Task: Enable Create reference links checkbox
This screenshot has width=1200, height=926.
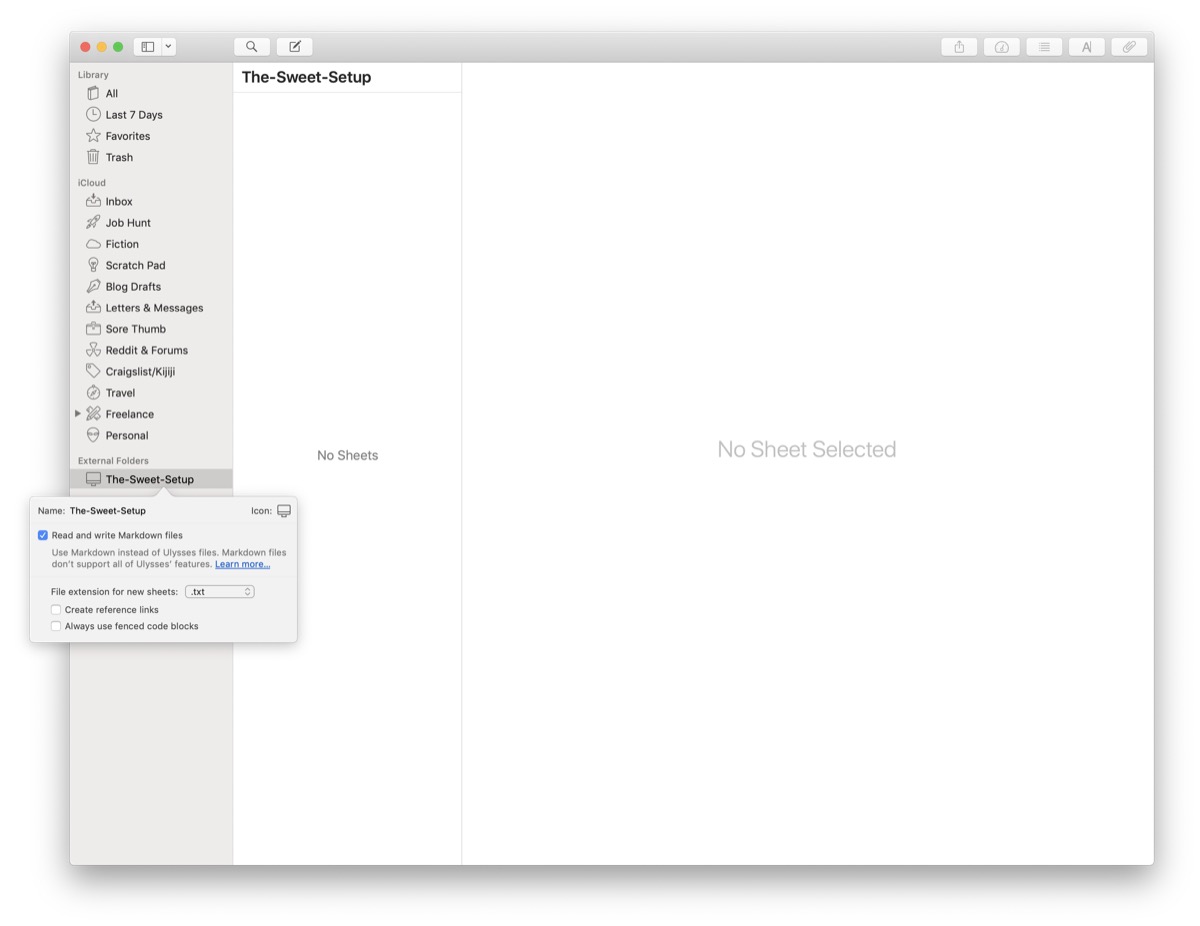Action: [x=56, y=609]
